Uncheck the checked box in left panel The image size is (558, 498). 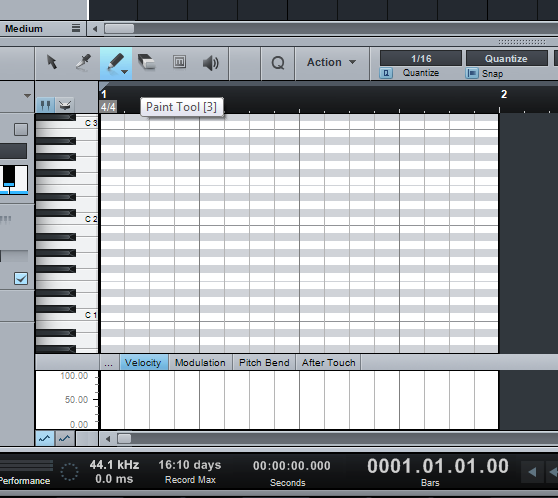(x=21, y=278)
